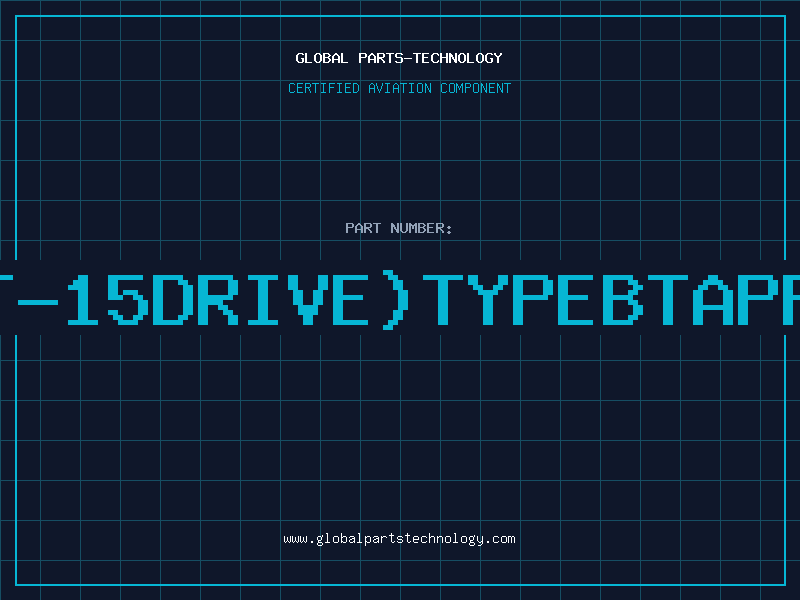Click the word GLOBAL in the title
The height and width of the screenshot is (600, 800).
pyautogui.click(x=322, y=58)
